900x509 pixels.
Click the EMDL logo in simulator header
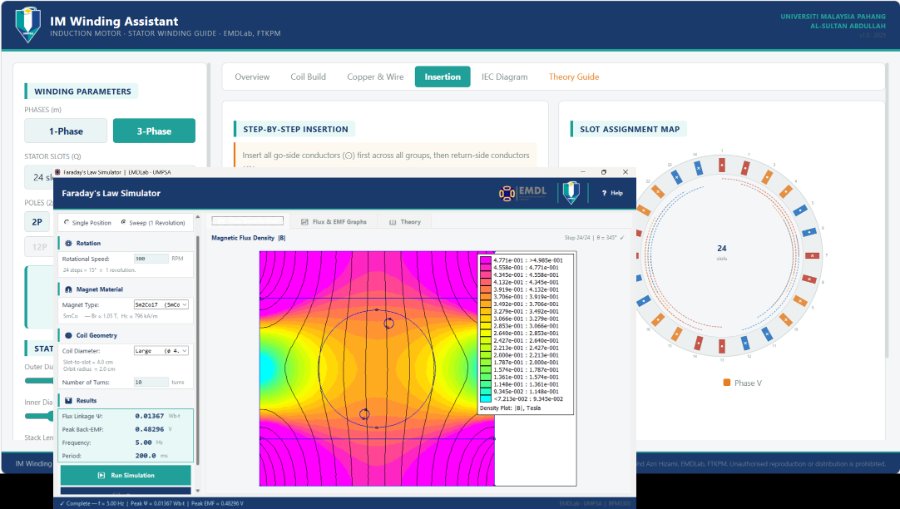click(523, 193)
